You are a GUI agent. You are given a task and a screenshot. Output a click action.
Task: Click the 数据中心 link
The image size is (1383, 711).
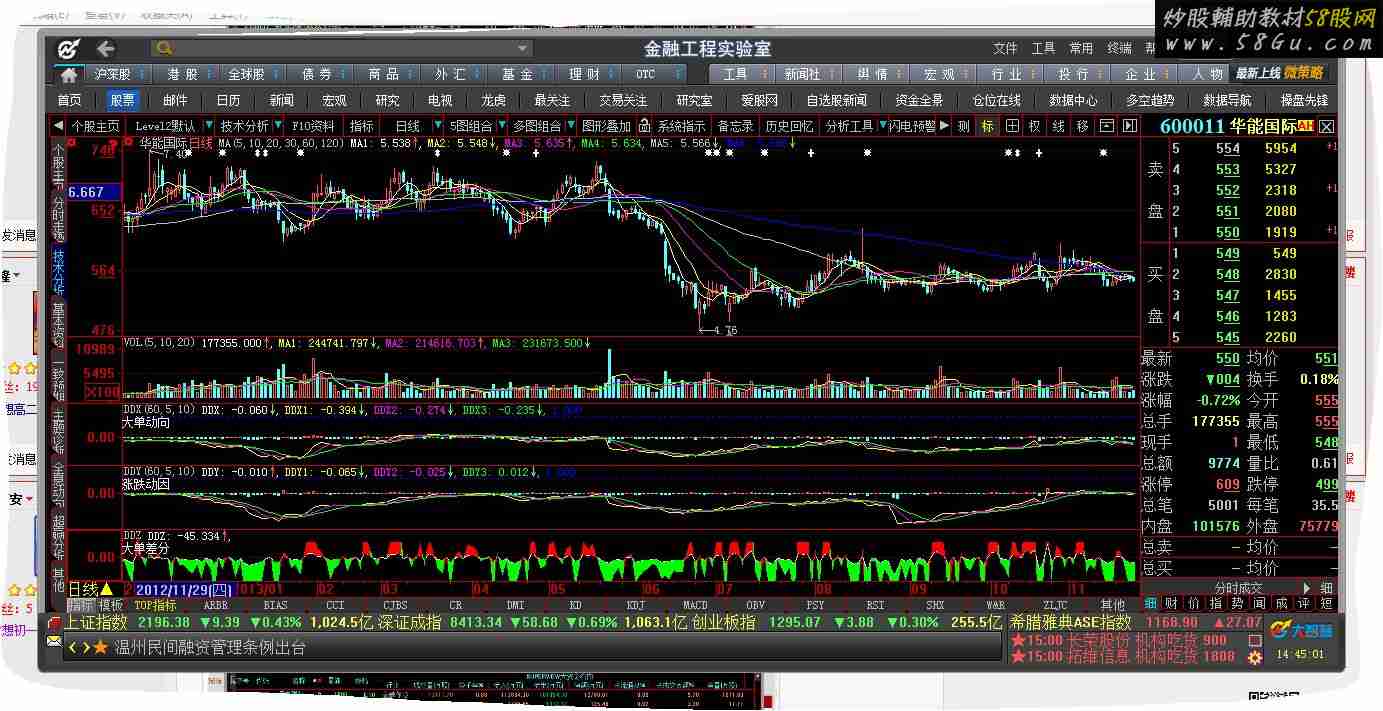click(x=1073, y=100)
